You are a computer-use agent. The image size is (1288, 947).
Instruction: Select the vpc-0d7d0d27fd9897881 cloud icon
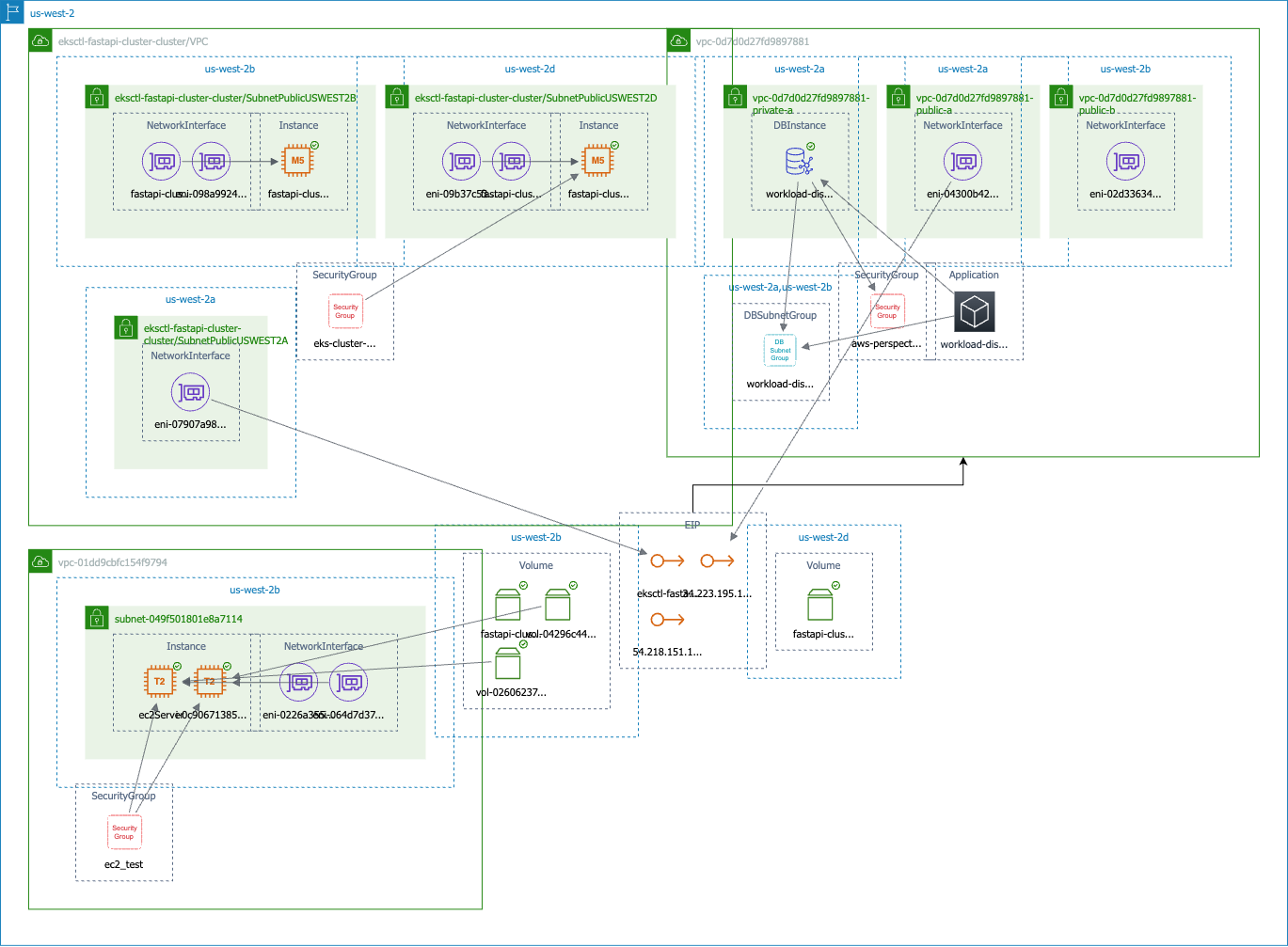[x=678, y=40]
